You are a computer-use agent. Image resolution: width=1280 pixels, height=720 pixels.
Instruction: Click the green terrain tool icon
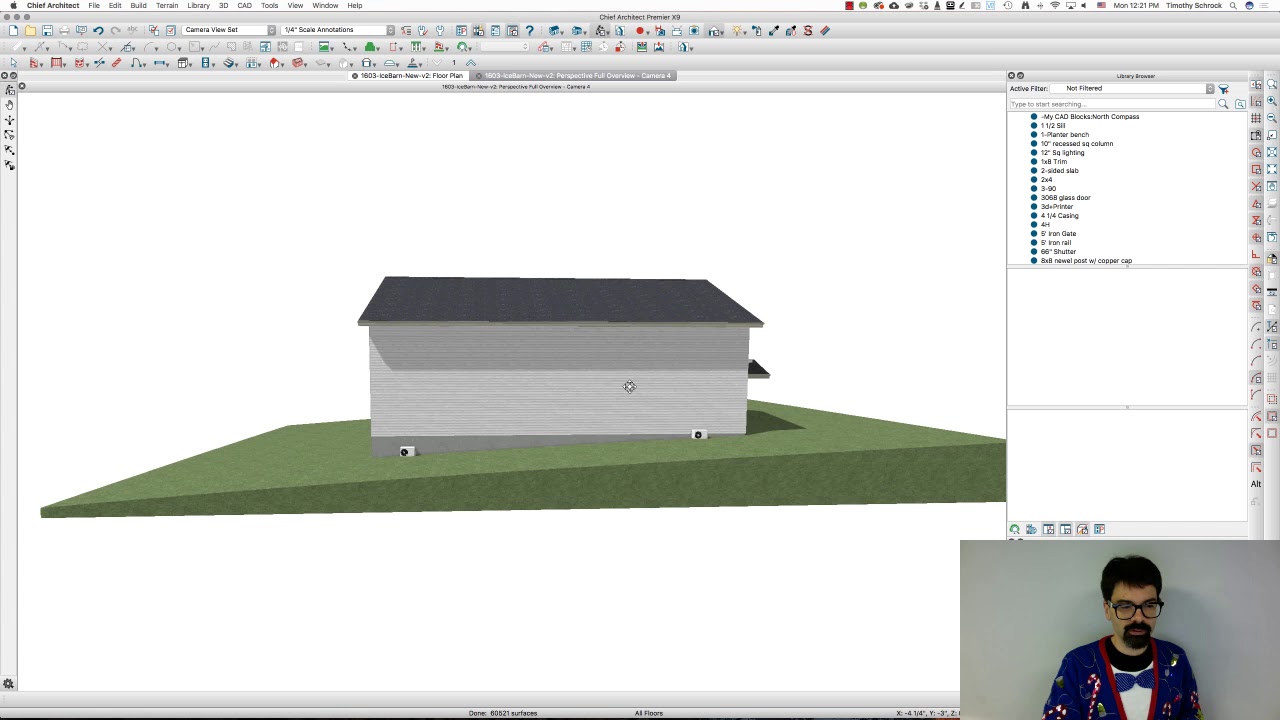(x=371, y=47)
